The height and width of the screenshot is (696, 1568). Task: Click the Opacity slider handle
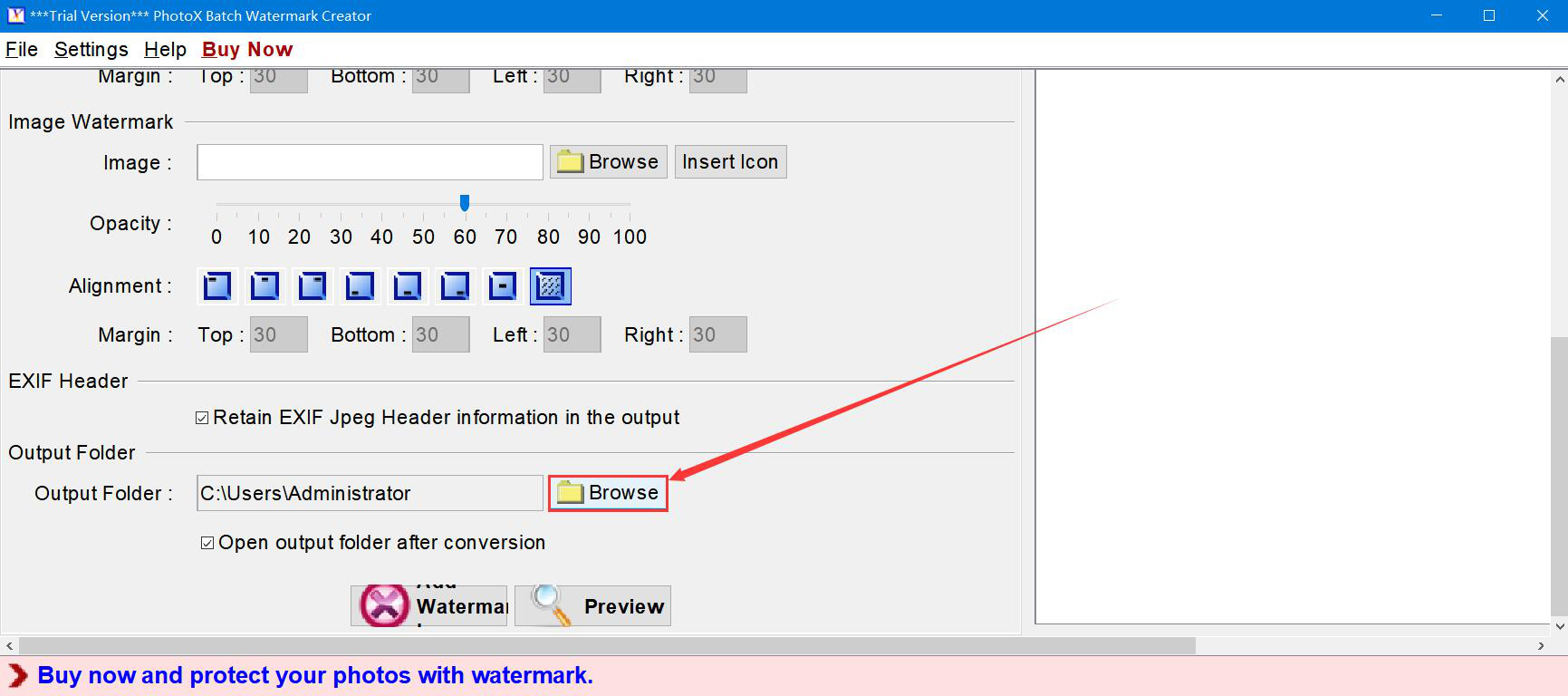click(x=465, y=202)
